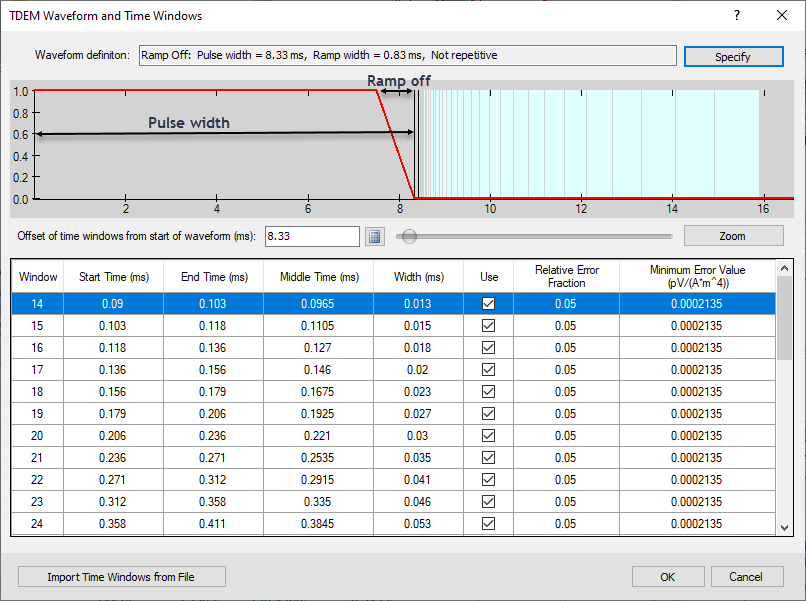Click Import Time Windows from File
This screenshot has width=806, height=601.
tap(122, 577)
